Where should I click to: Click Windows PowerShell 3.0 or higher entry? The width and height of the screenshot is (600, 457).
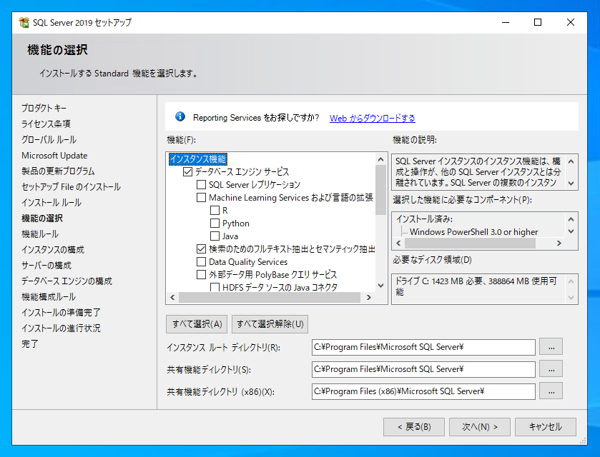click(473, 232)
